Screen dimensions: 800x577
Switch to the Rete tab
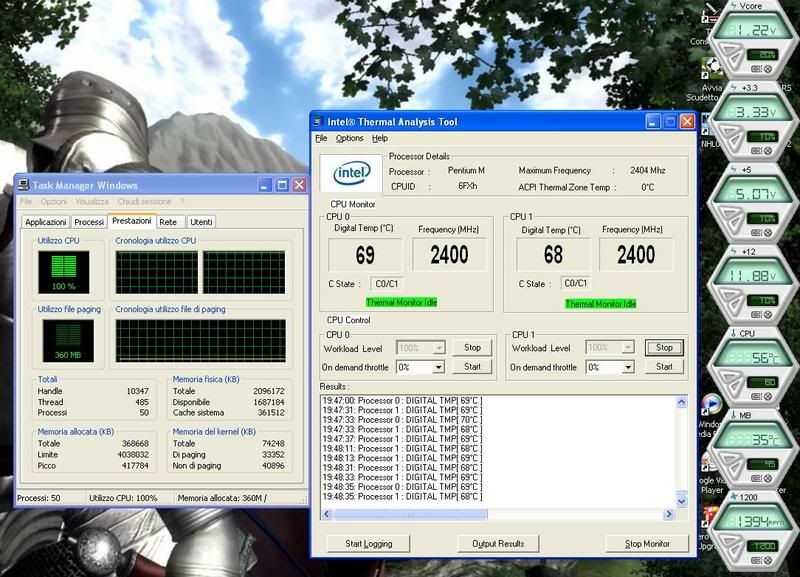tap(168, 222)
